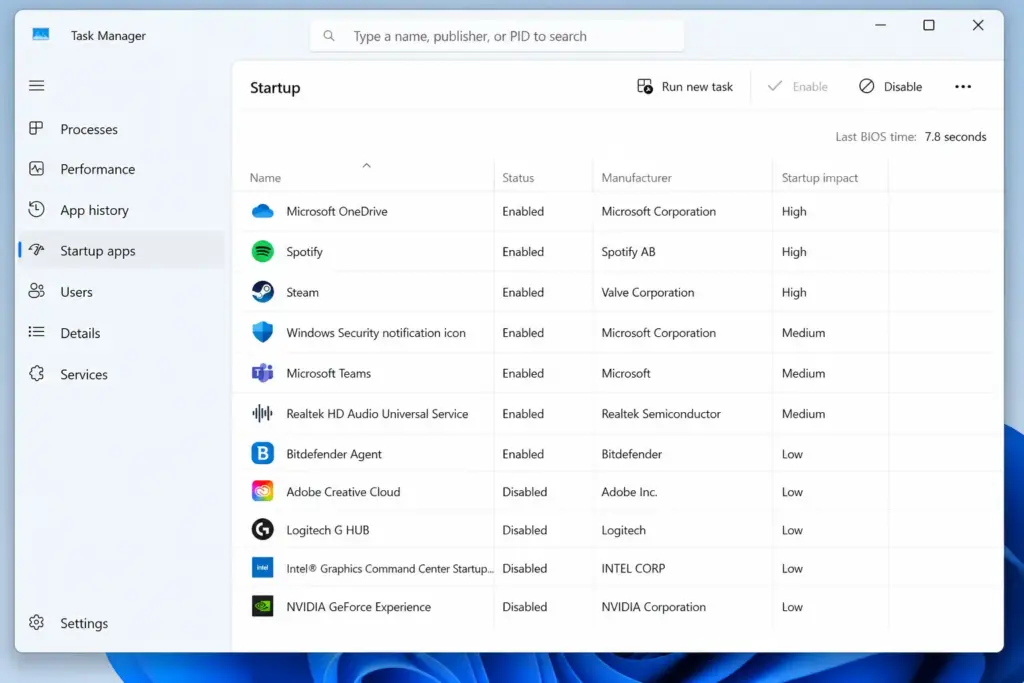Image resolution: width=1024 pixels, height=683 pixels.
Task: Switch to the Performance page
Action: pos(97,169)
